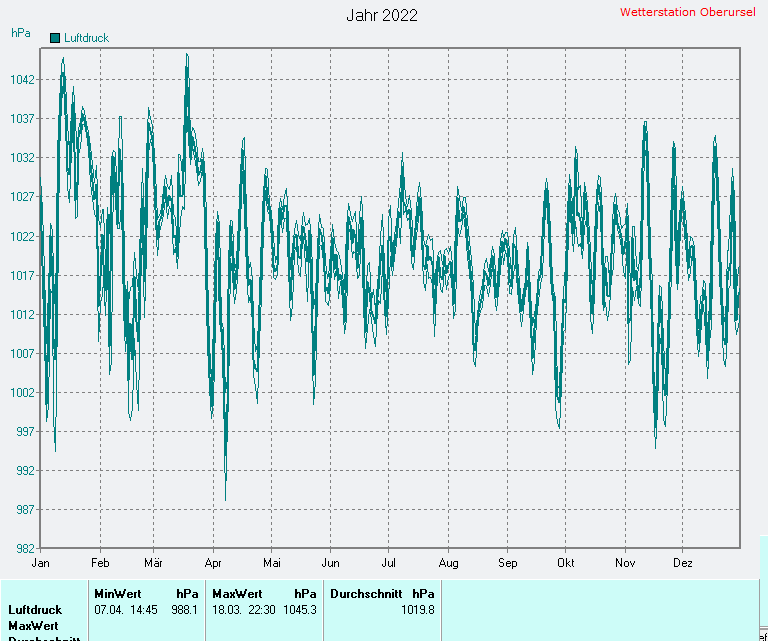Click the 992 y-axis value
The width and height of the screenshot is (768, 641).
tap(26, 471)
